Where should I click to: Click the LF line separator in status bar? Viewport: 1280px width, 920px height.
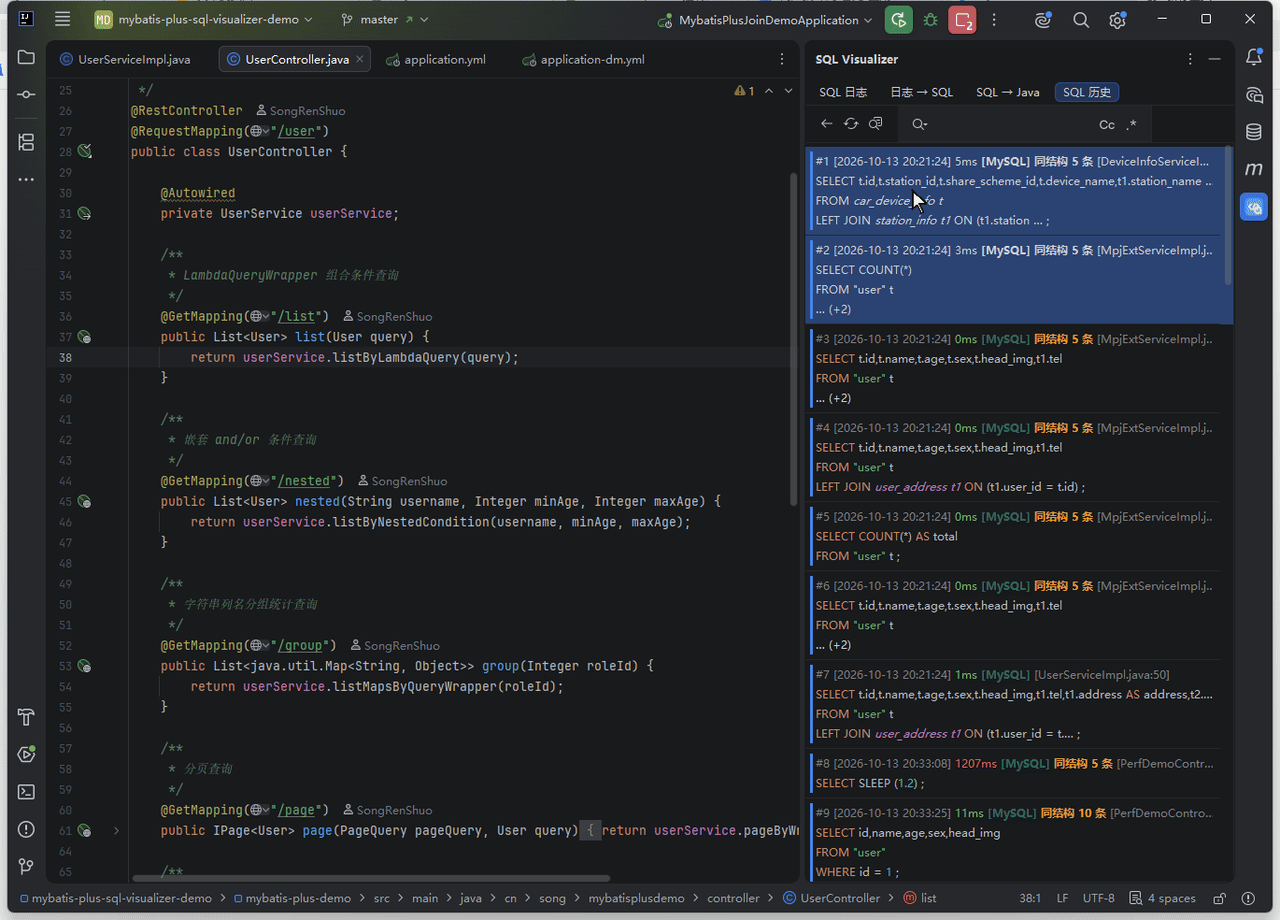coord(1062,898)
